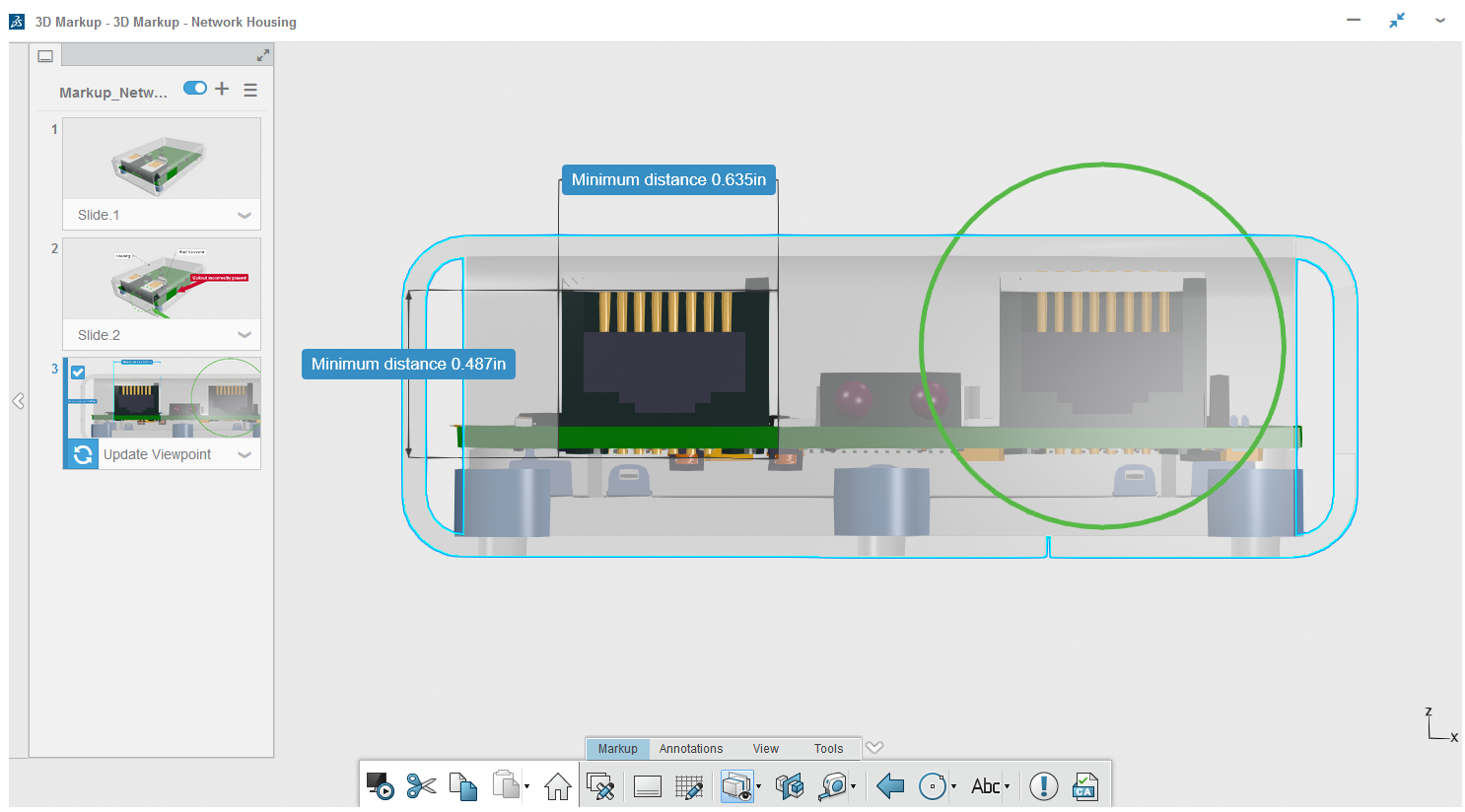Expand the Slide.1 chevron dropdown
The height and width of the screenshot is (812, 1465).
[244, 215]
